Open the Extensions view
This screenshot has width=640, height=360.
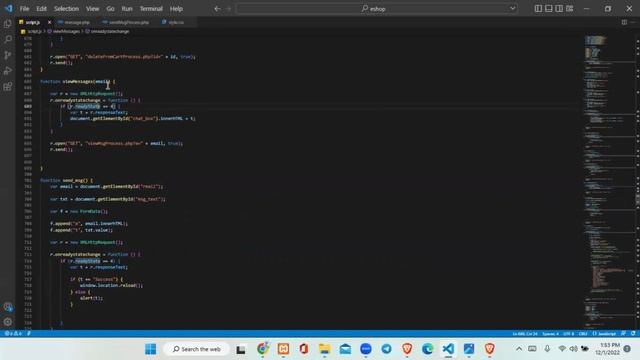coord(7,87)
